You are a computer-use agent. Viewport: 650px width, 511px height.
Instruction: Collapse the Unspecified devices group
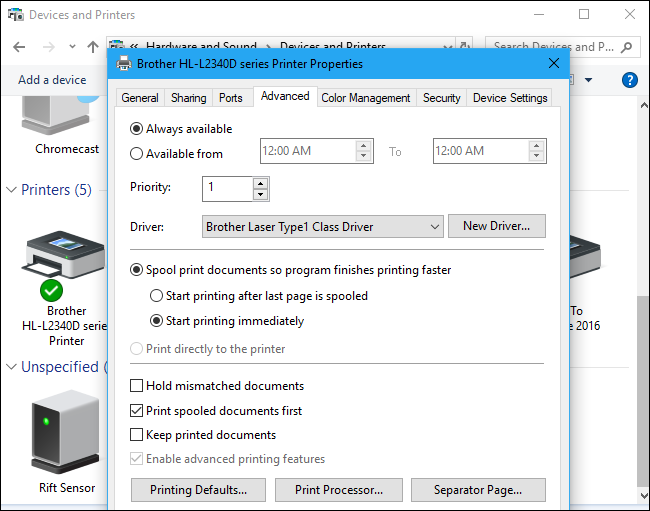pyautogui.click(x=11, y=367)
